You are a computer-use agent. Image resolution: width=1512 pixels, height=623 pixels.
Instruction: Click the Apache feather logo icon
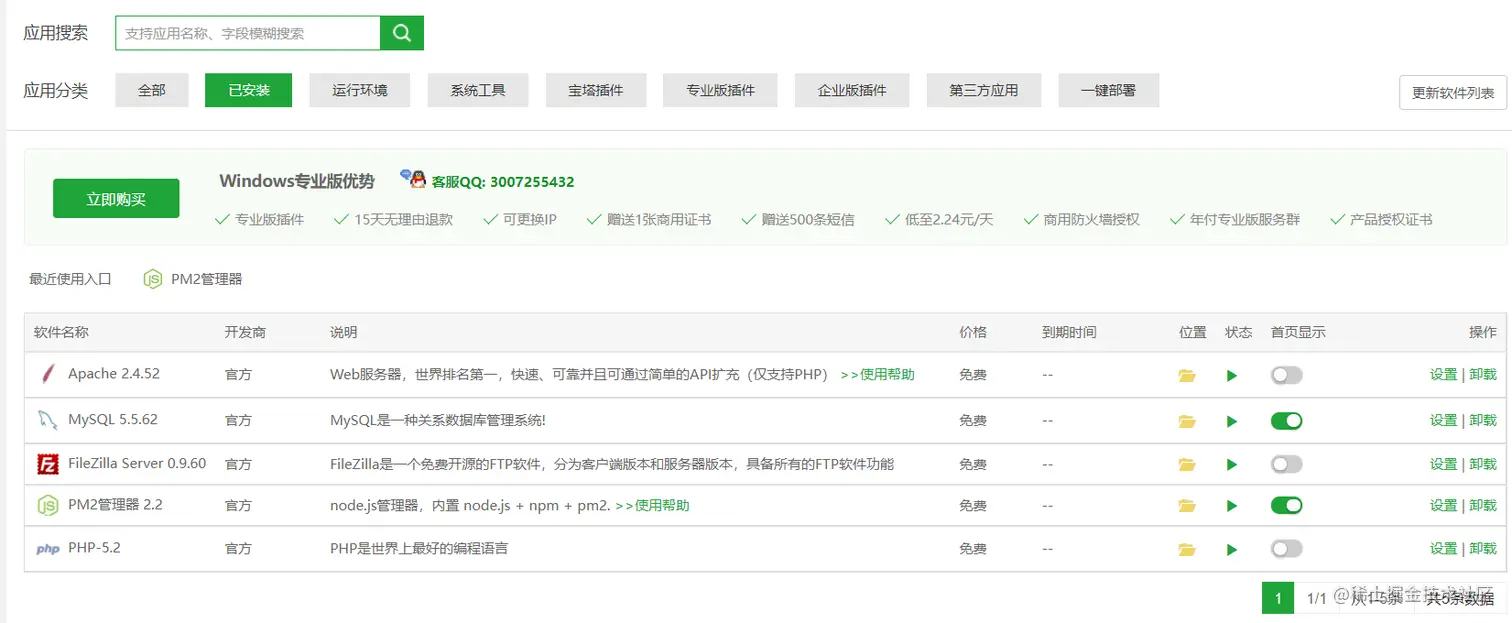(47, 375)
